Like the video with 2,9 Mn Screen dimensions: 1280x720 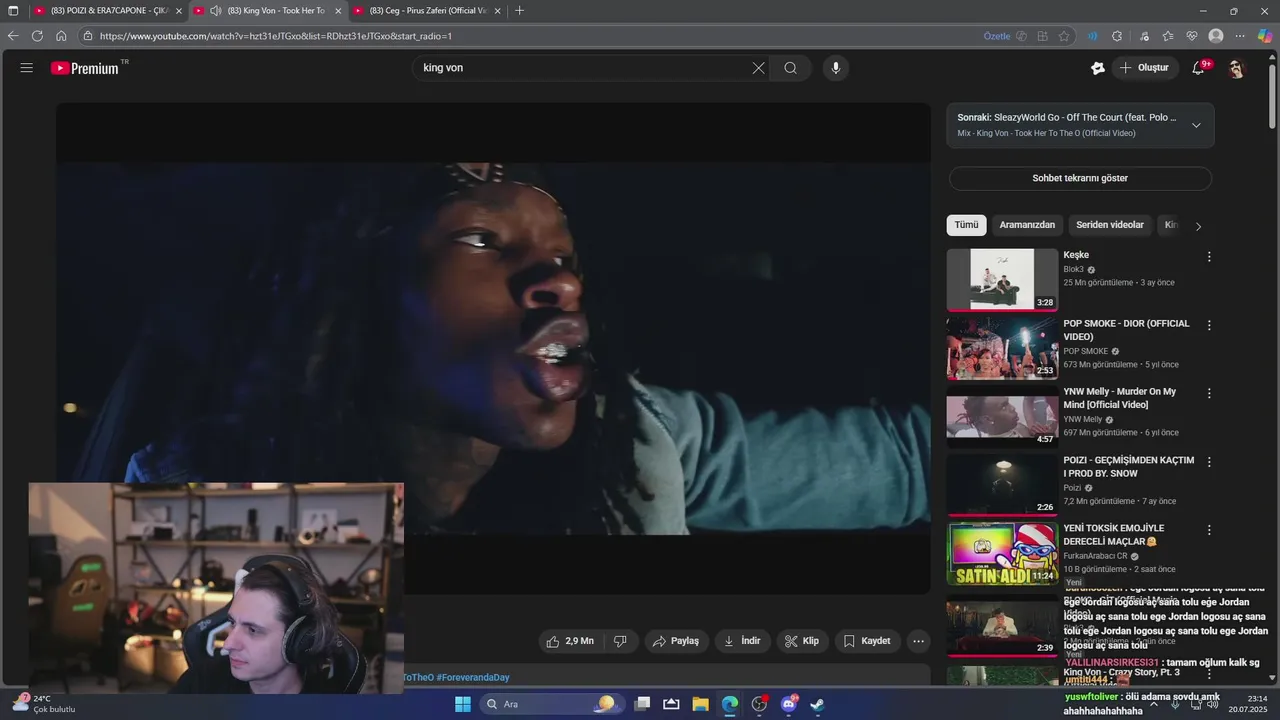click(x=569, y=641)
